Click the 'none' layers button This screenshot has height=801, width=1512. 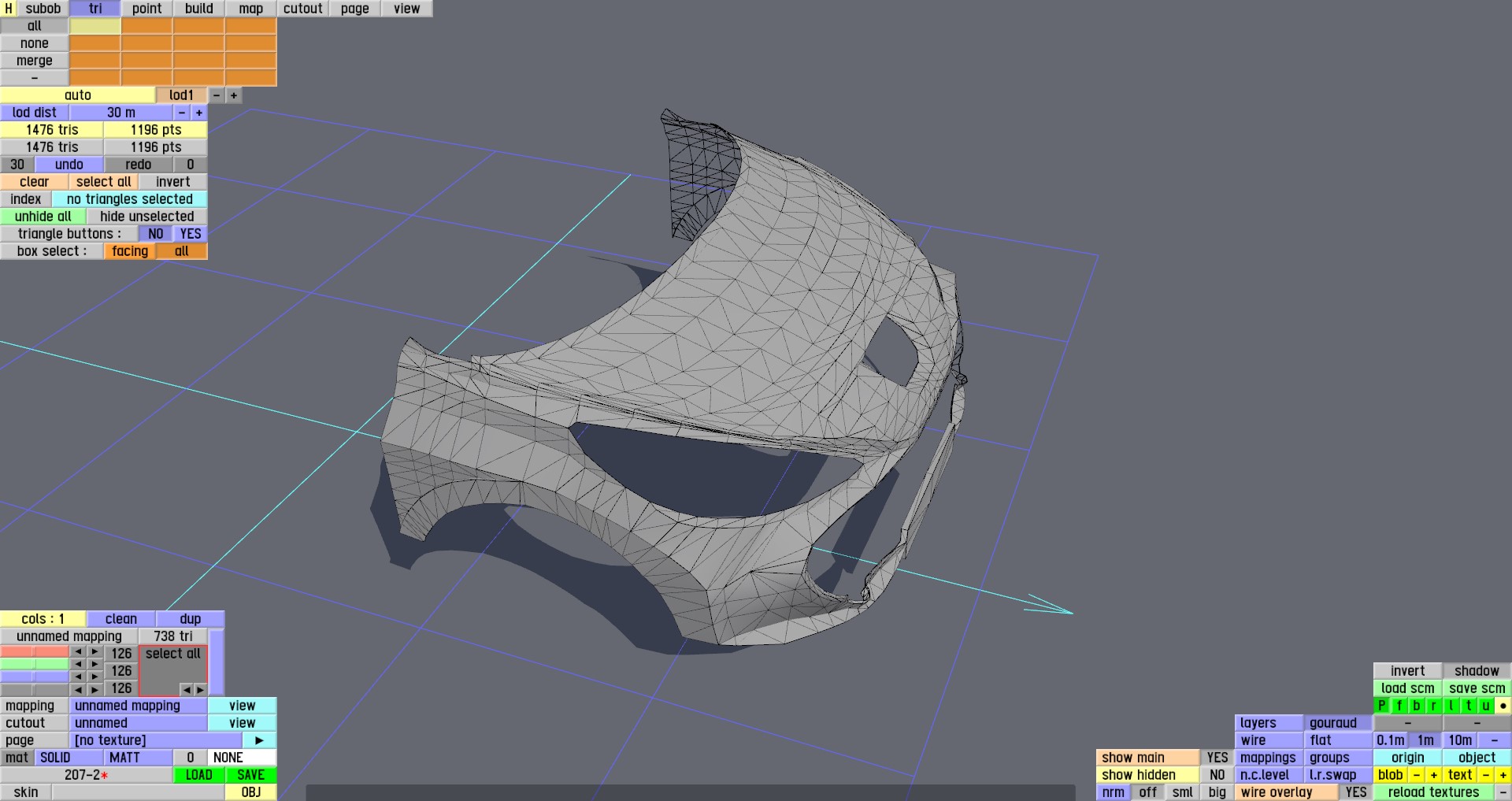[34, 43]
